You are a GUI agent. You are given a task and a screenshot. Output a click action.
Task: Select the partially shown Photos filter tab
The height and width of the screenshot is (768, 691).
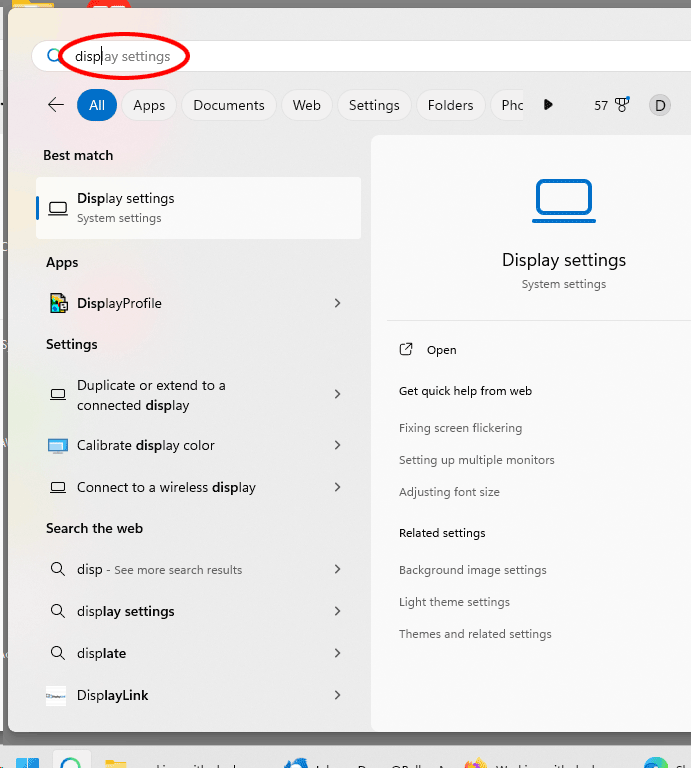pyautogui.click(x=507, y=105)
